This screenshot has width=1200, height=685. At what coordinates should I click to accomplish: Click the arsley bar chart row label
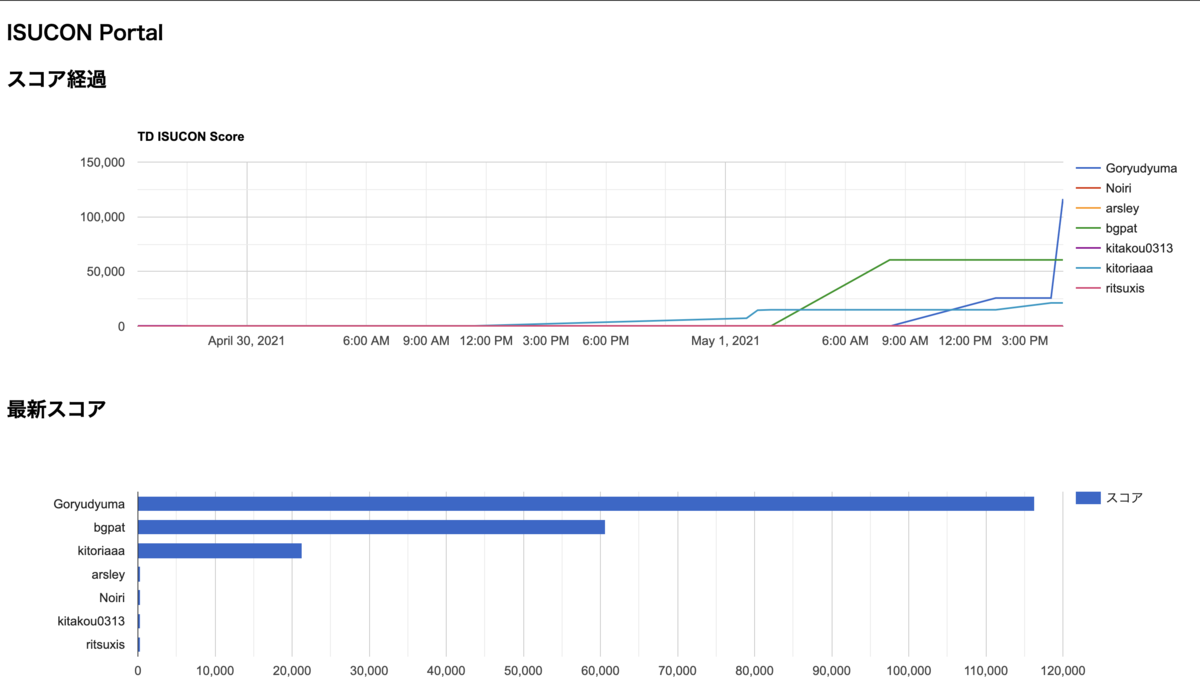tap(108, 574)
